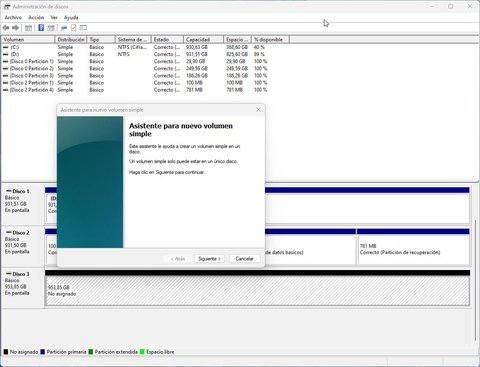Open the Archivo menu
Viewport: 480px width, 367px height.
point(13,17)
